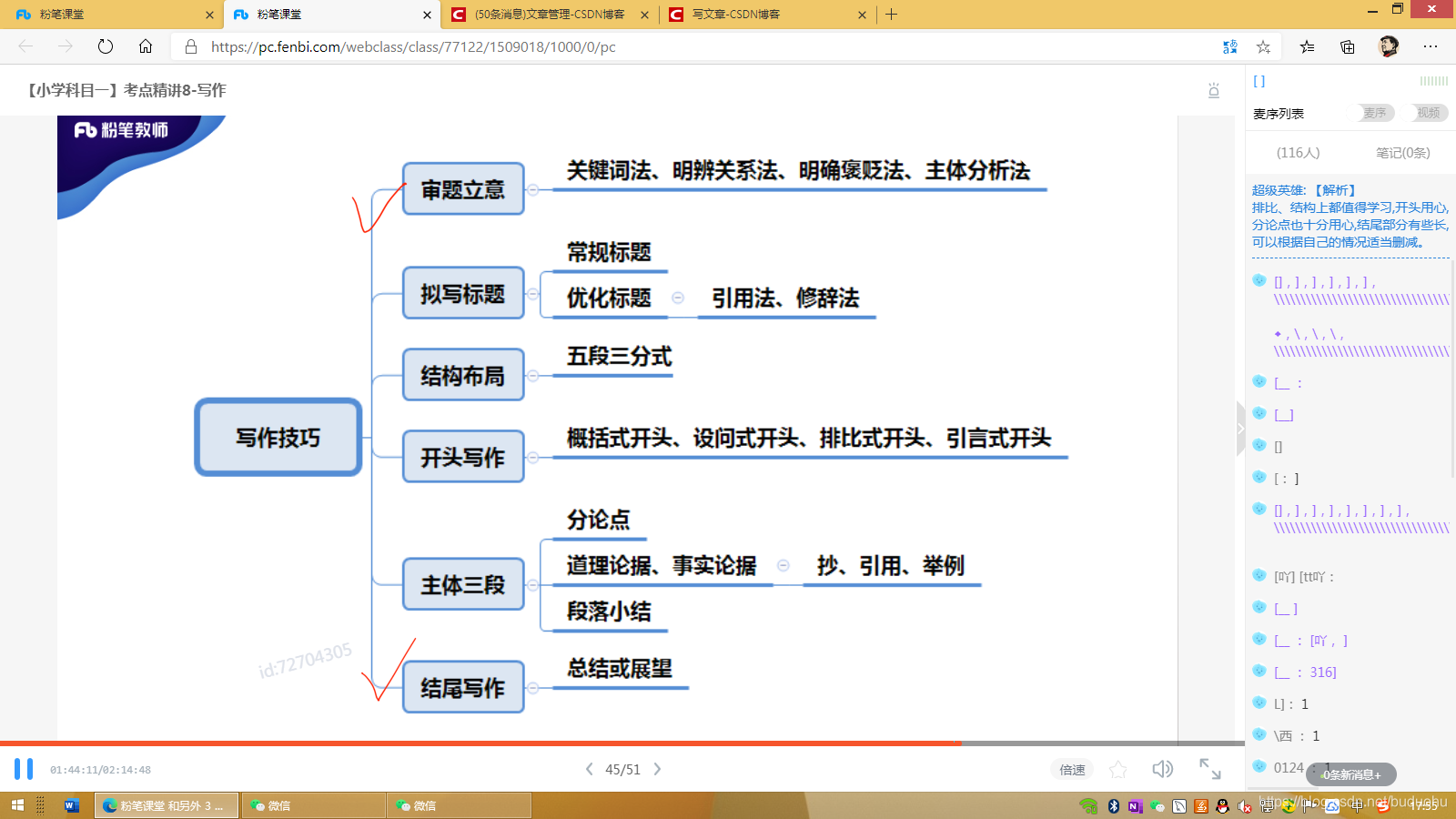The height and width of the screenshot is (819, 1456).
Task: Collapse the 审题立意 node toggle
Action: pyautogui.click(x=533, y=189)
